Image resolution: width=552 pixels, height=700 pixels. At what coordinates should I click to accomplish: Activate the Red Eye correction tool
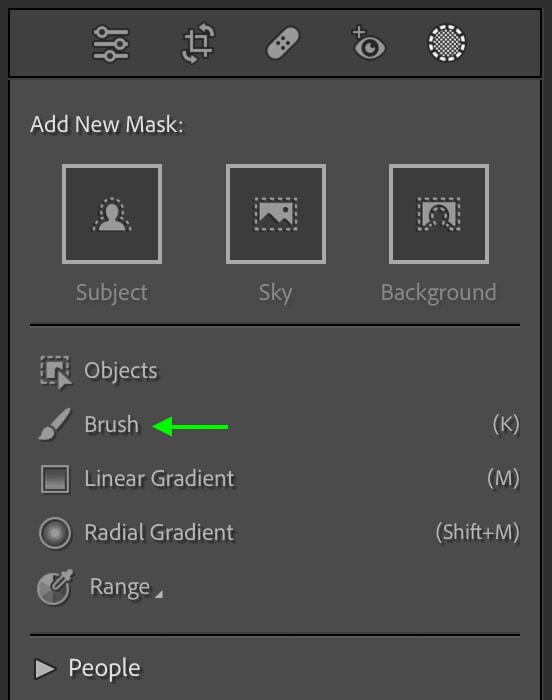[368, 43]
